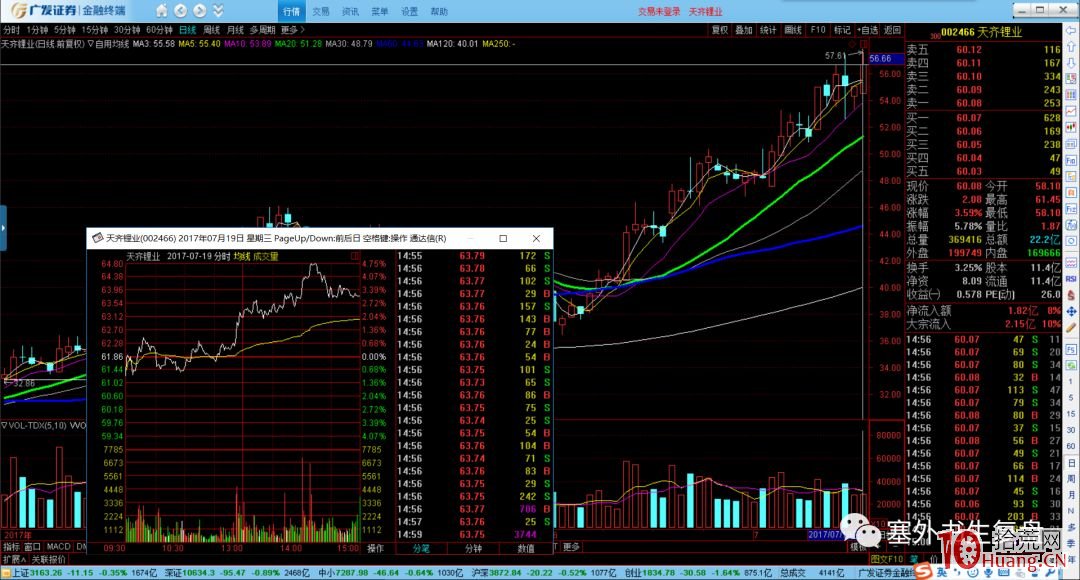
Task: Switch to the 分笔 tab in the popup
Action: point(421,548)
